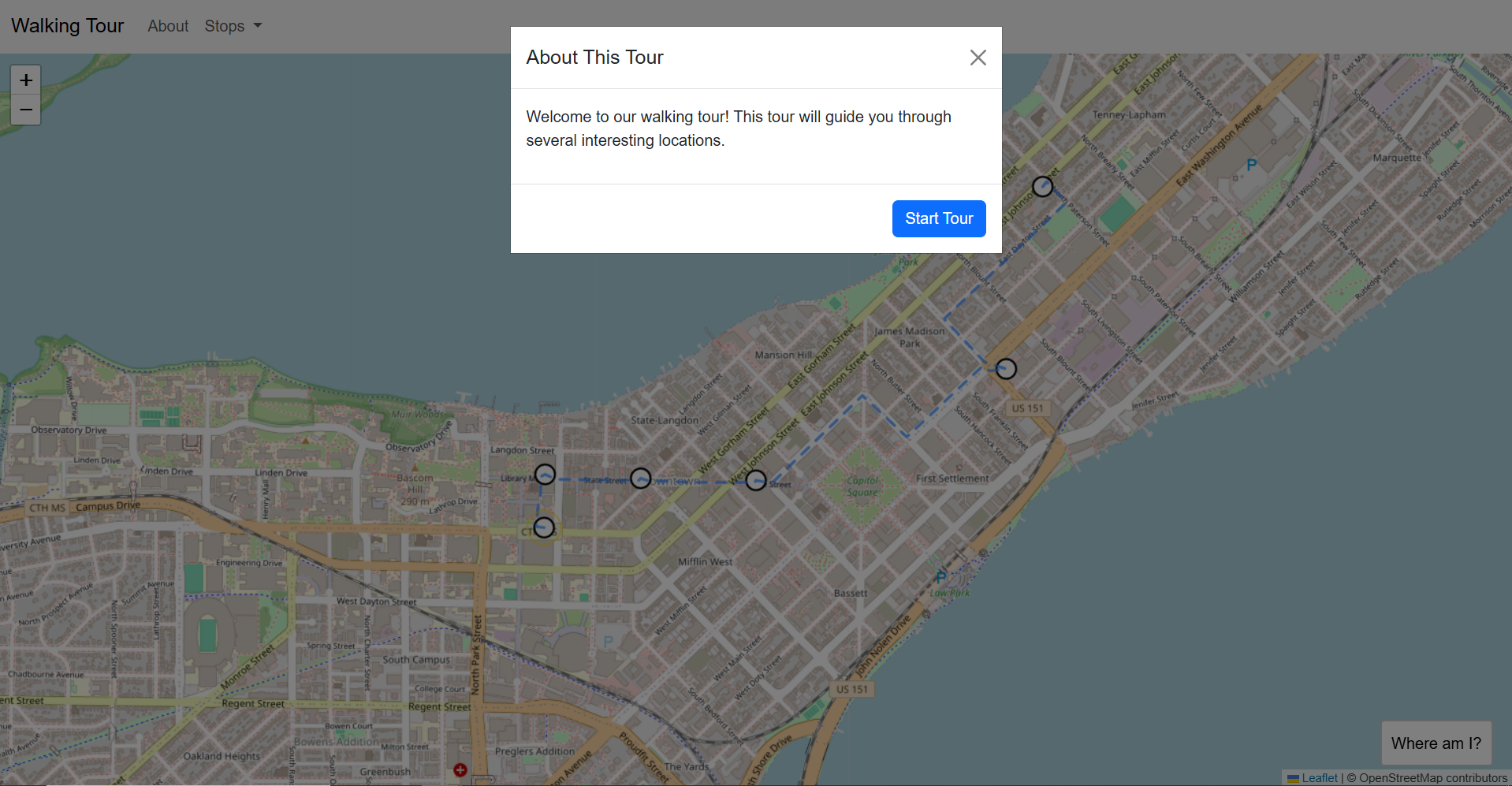
Task: Zoom out of the map
Action: [x=26, y=110]
